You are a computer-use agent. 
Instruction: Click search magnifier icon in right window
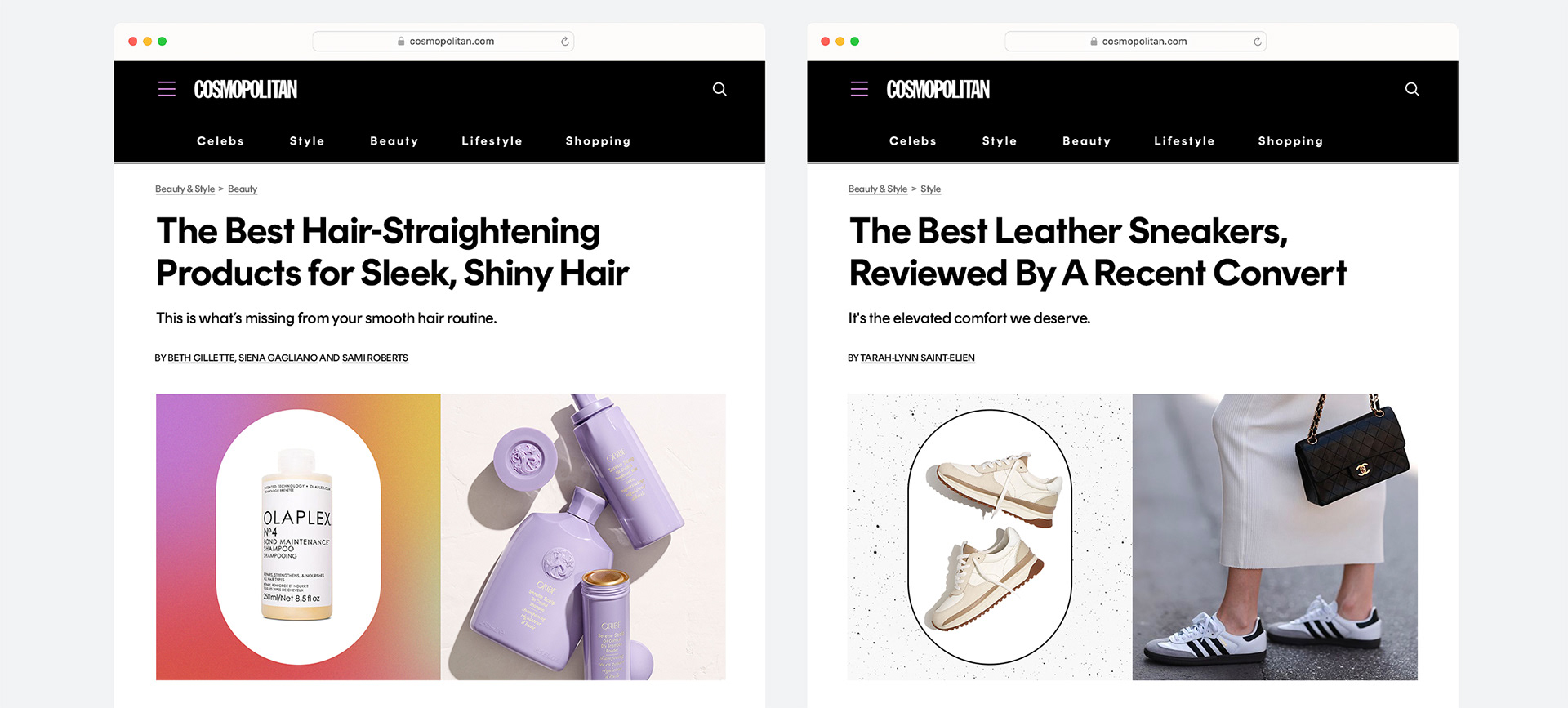tap(1412, 89)
